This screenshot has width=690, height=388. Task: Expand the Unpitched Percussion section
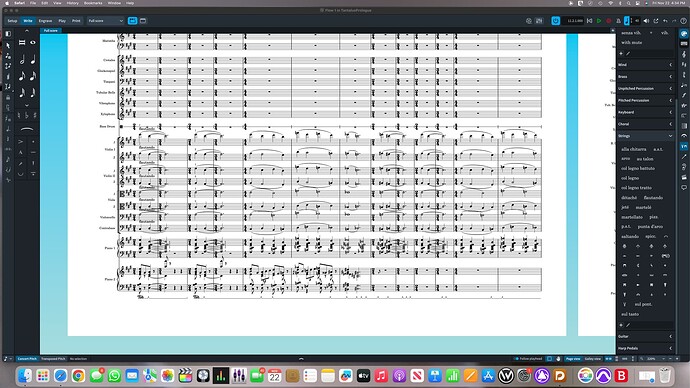[x=646, y=89]
